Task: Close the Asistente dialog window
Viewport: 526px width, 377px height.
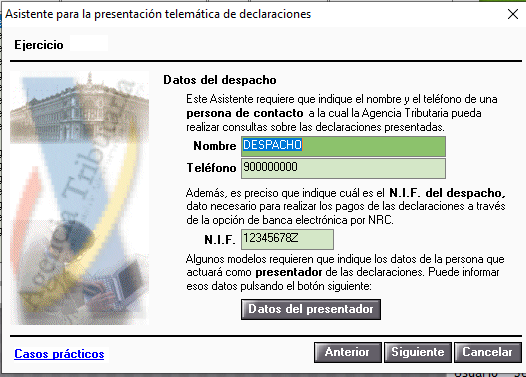Action: pyautogui.click(x=513, y=14)
